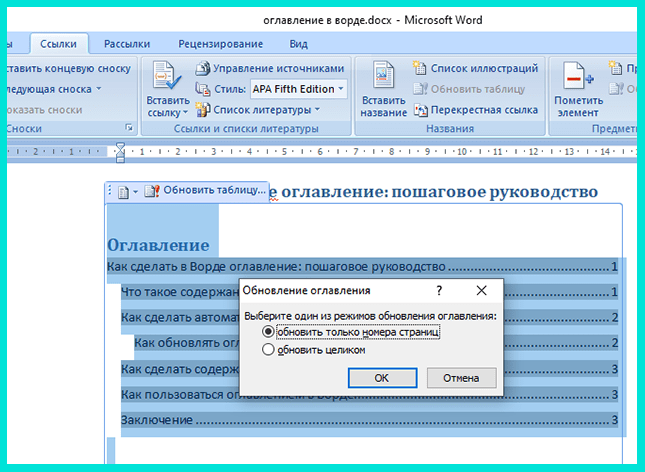Click the ruler indent marker
Screen dimensions: 645x472
(120, 152)
